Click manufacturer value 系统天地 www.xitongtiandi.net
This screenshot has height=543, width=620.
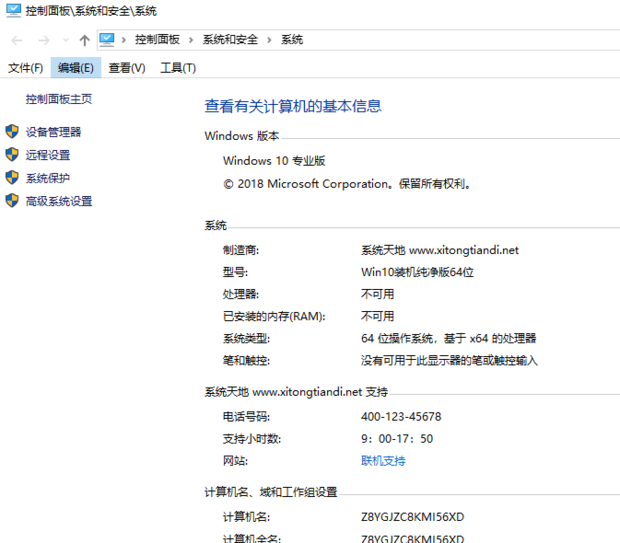coord(440,250)
